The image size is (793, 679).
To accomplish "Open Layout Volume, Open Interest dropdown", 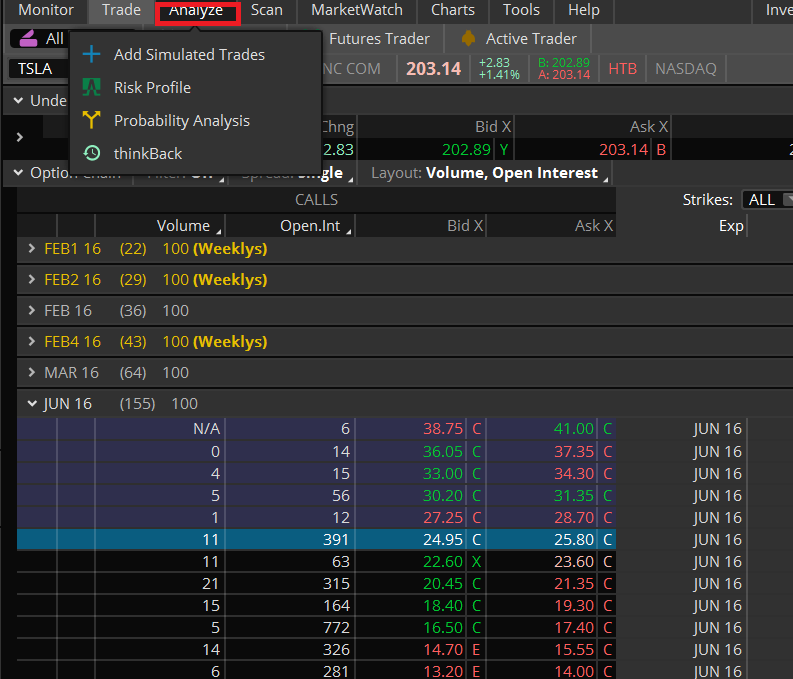I will (512, 173).
